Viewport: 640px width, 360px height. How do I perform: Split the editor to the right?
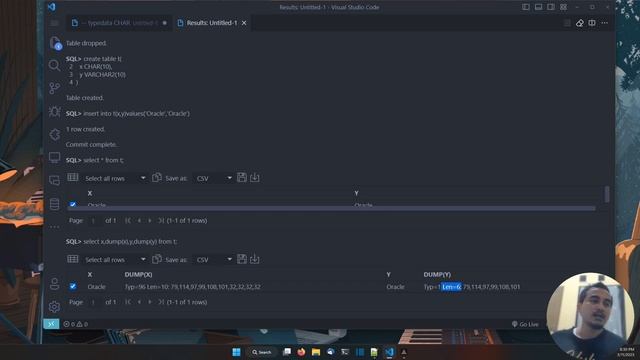[592, 23]
